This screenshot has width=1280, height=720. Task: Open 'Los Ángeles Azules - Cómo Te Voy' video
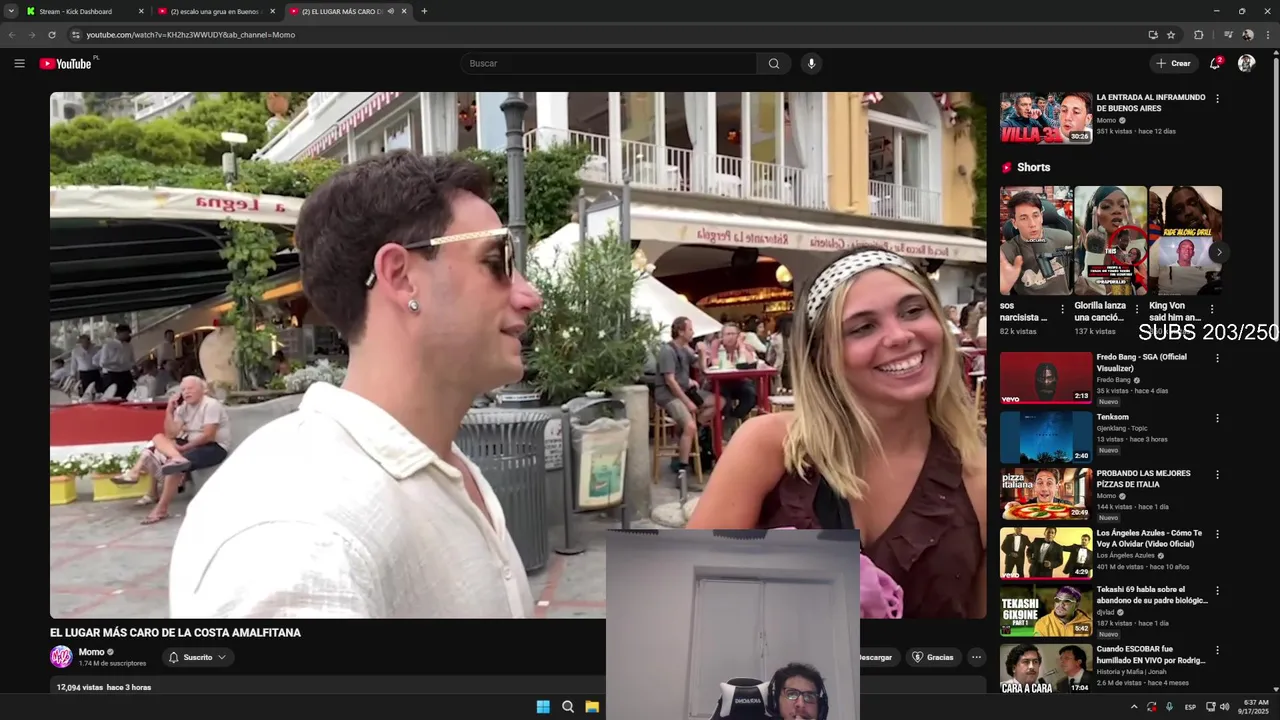pos(1149,538)
